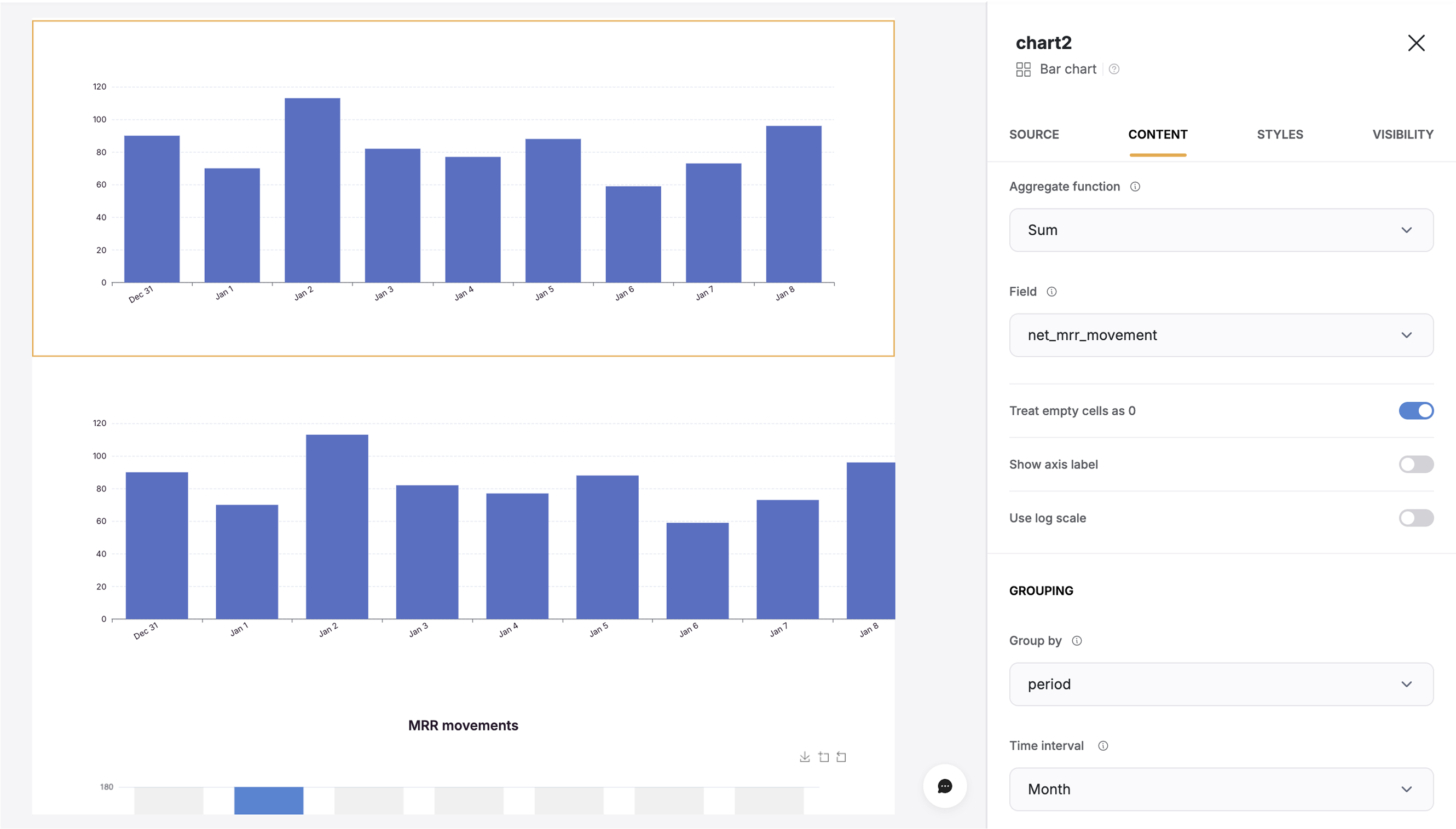This screenshot has height=829, width=1456.
Task: Click the Bar chart grid icon
Action: [x=1023, y=69]
